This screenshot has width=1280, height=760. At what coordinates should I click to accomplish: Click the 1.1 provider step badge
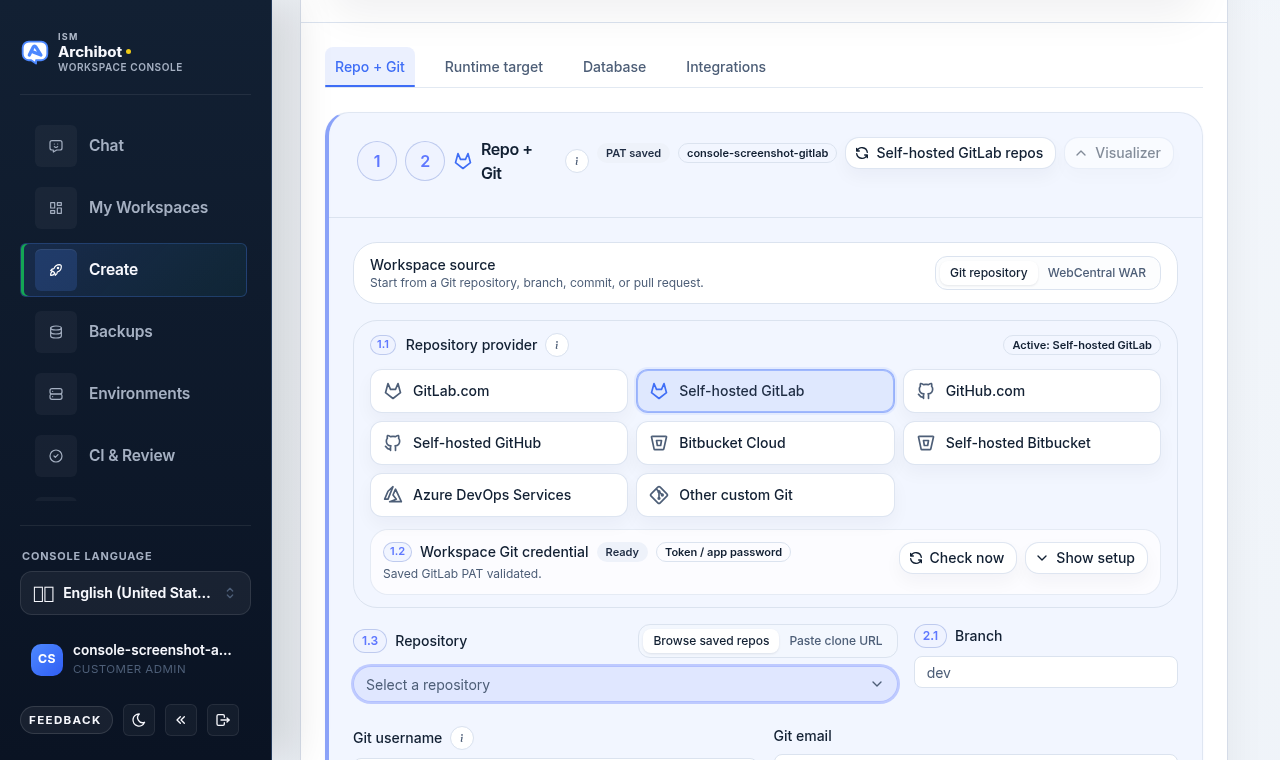tap(383, 345)
